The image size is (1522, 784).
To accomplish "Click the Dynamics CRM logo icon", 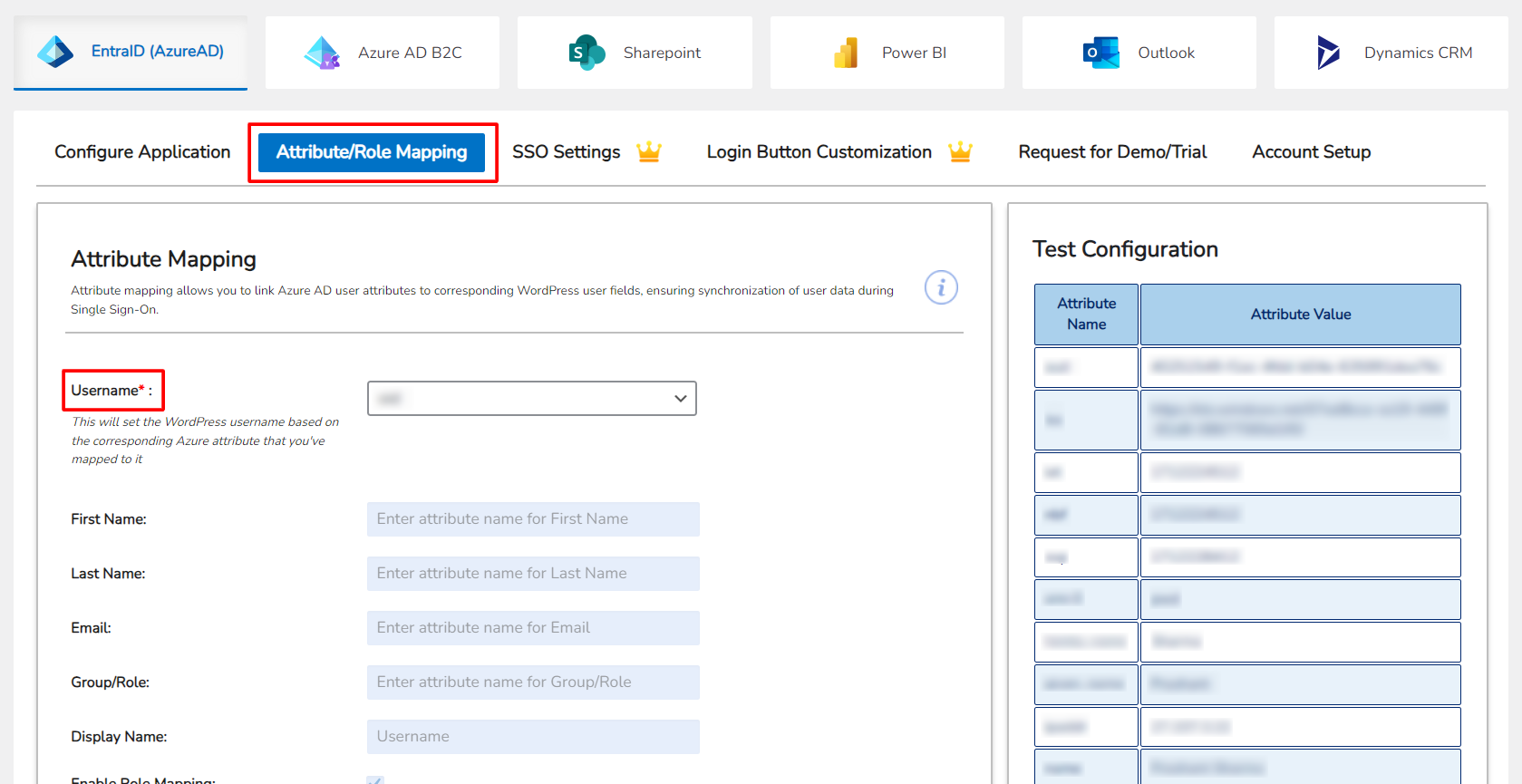I will point(1328,53).
